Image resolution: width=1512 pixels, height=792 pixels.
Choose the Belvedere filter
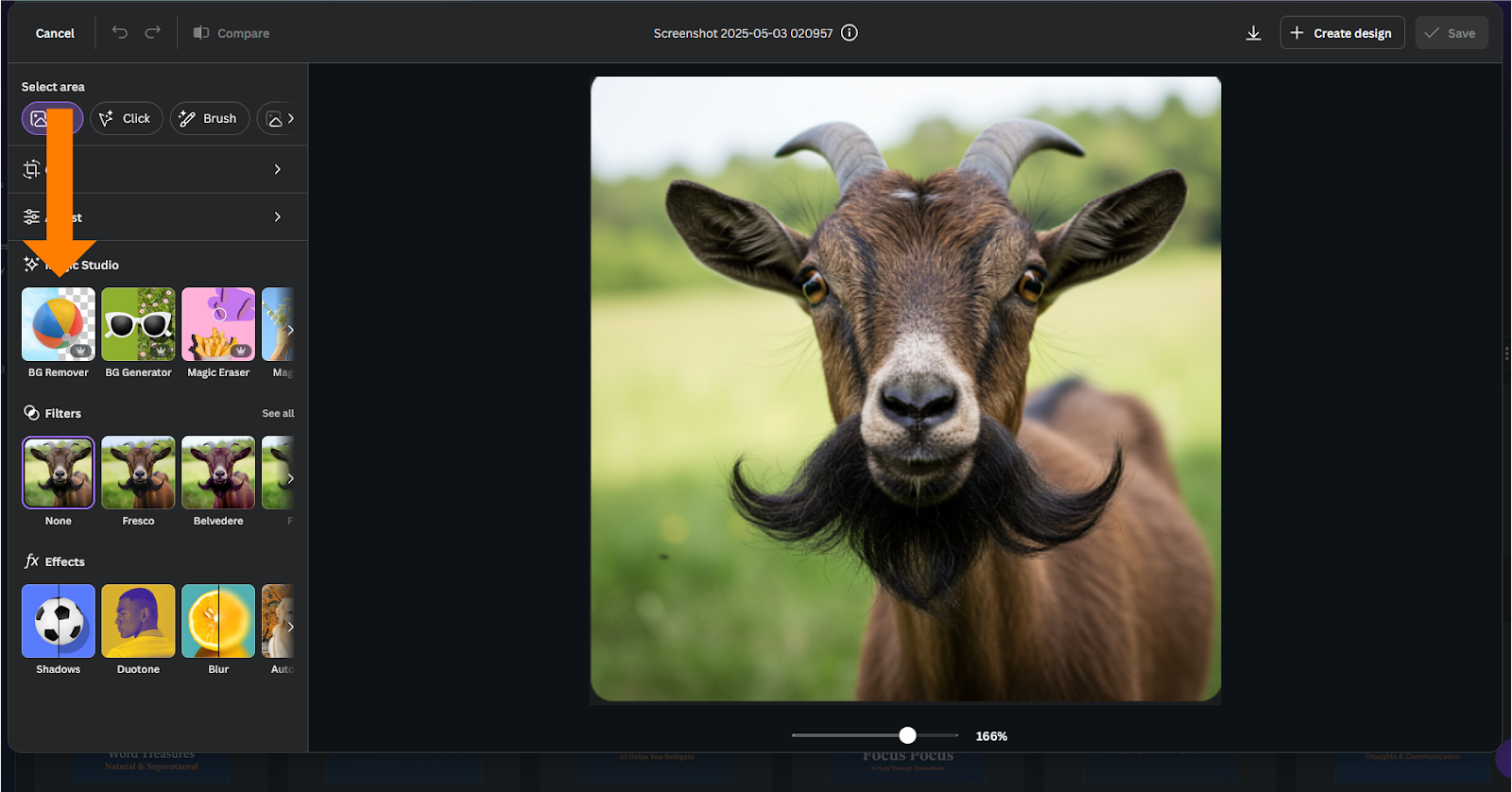218,473
